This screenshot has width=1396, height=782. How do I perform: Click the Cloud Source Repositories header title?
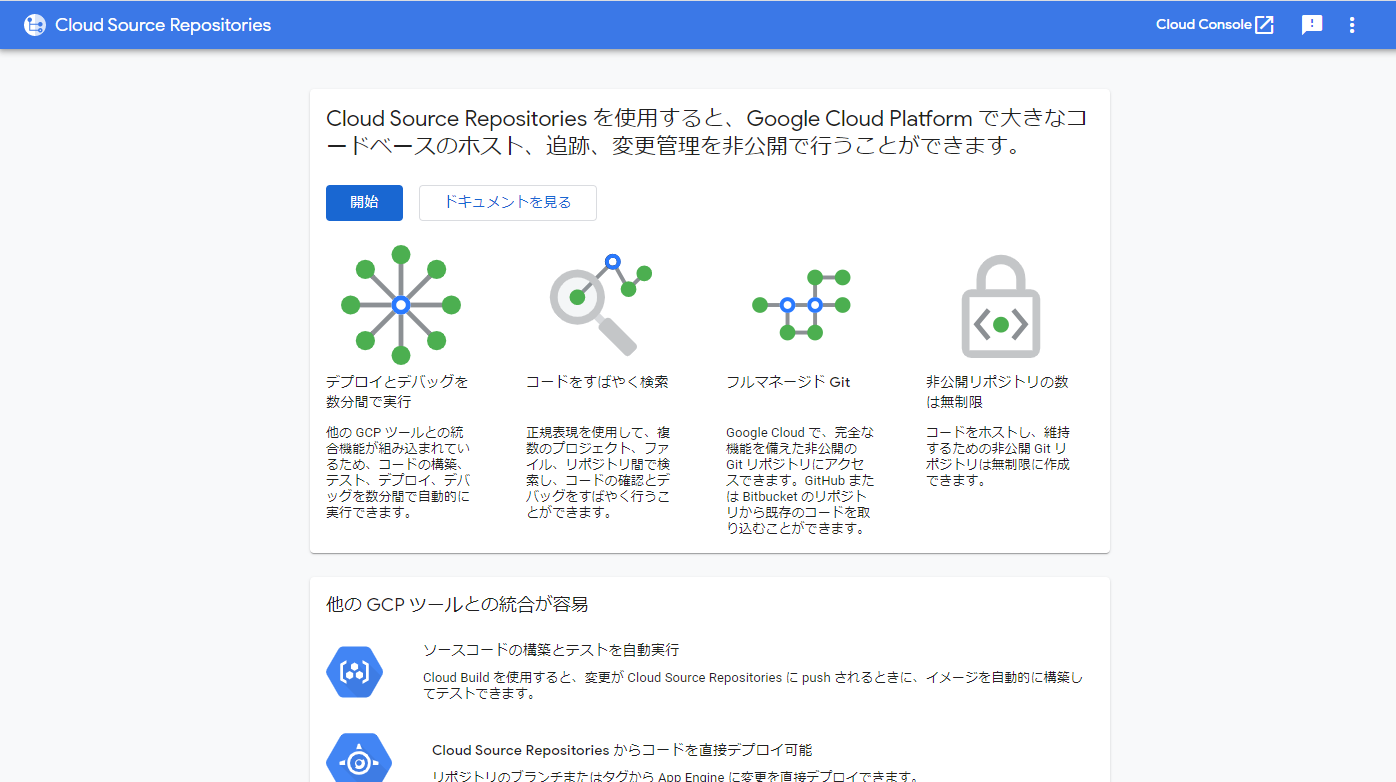click(x=163, y=25)
